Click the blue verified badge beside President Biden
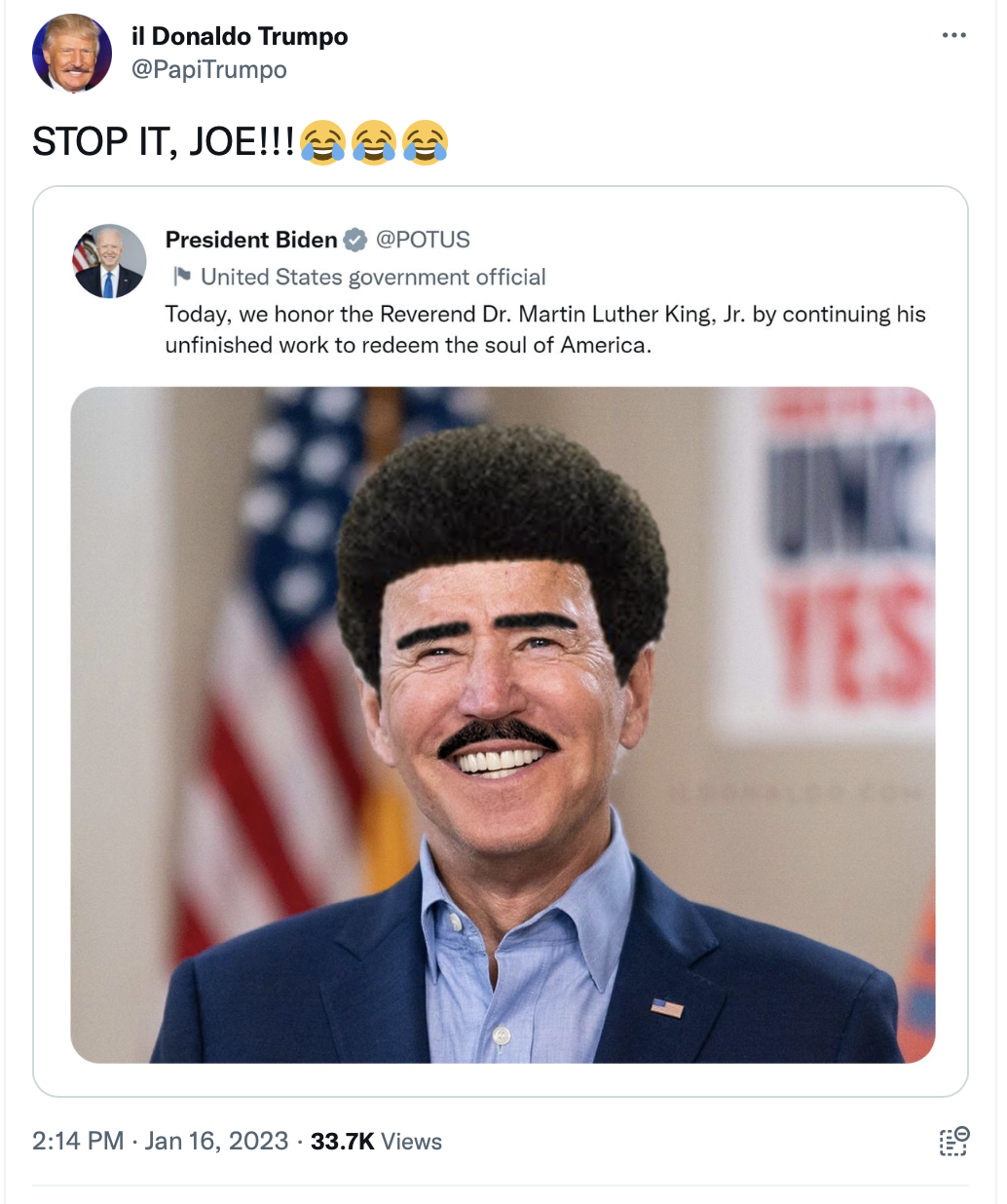The image size is (1007, 1204). [355, 240]
